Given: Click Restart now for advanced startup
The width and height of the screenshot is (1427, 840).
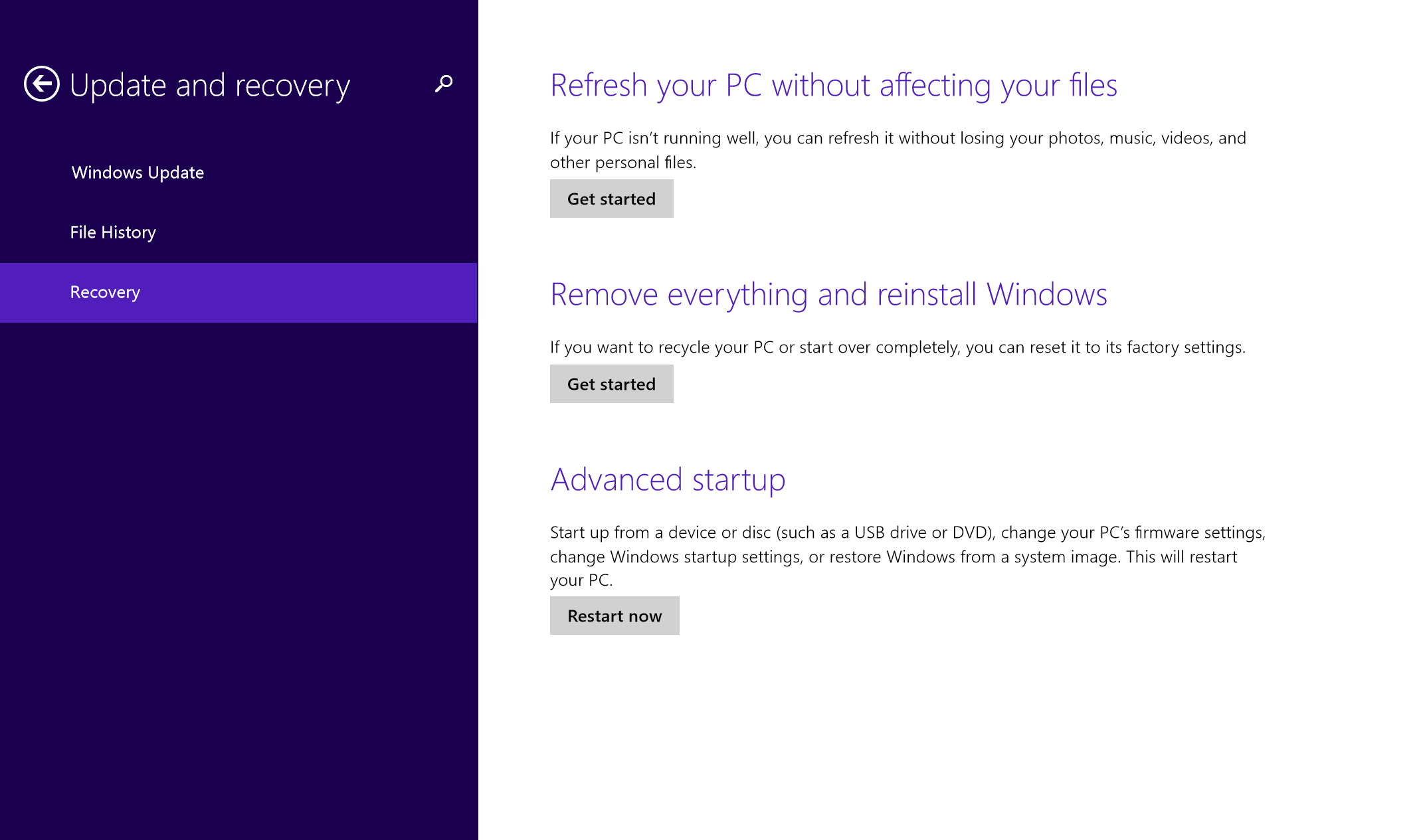Looking at the screenshot, I should coord(615,615).
